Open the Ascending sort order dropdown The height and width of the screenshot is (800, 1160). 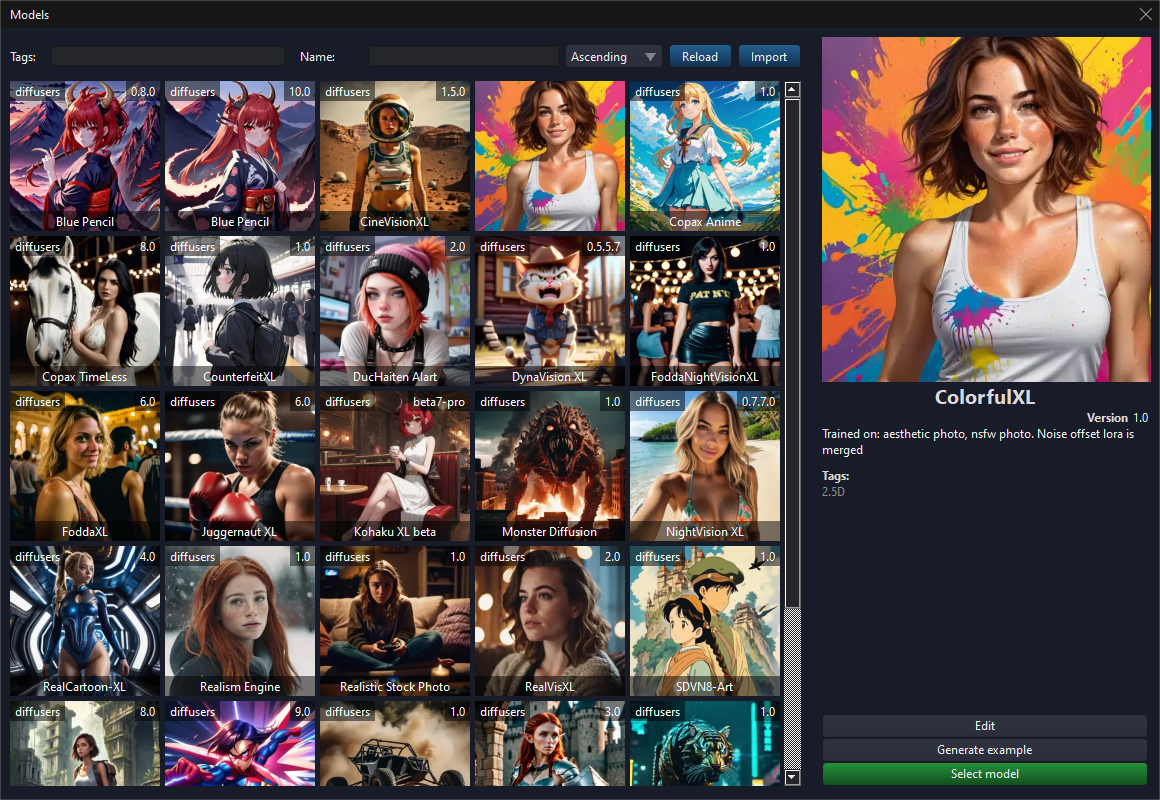[x=613, y=56]
